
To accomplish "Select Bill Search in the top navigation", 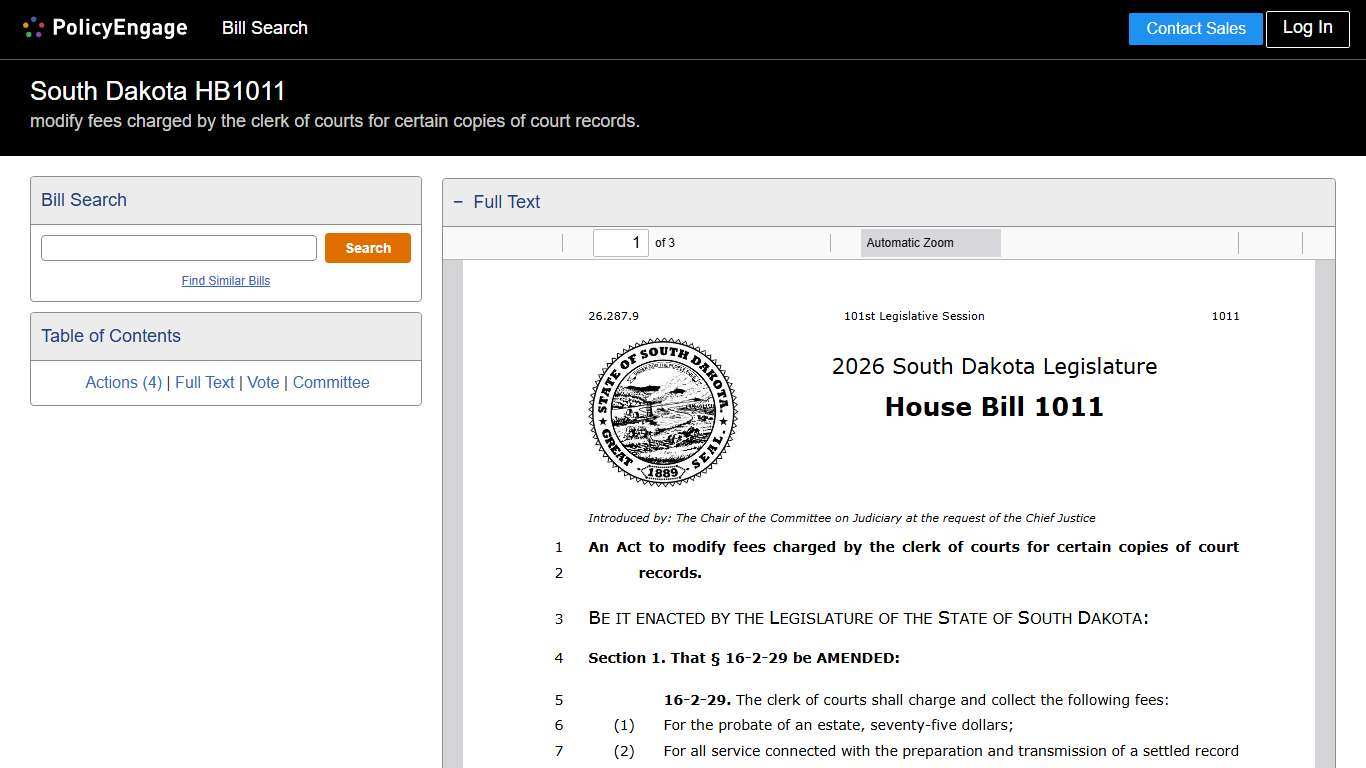I will coord(264,28).
